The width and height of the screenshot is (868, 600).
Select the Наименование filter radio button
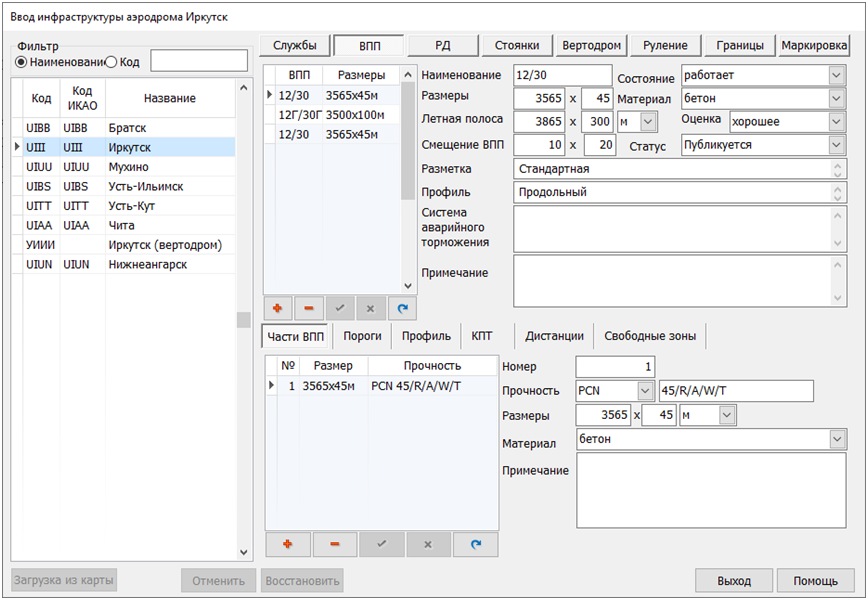[x=21, y=62]
